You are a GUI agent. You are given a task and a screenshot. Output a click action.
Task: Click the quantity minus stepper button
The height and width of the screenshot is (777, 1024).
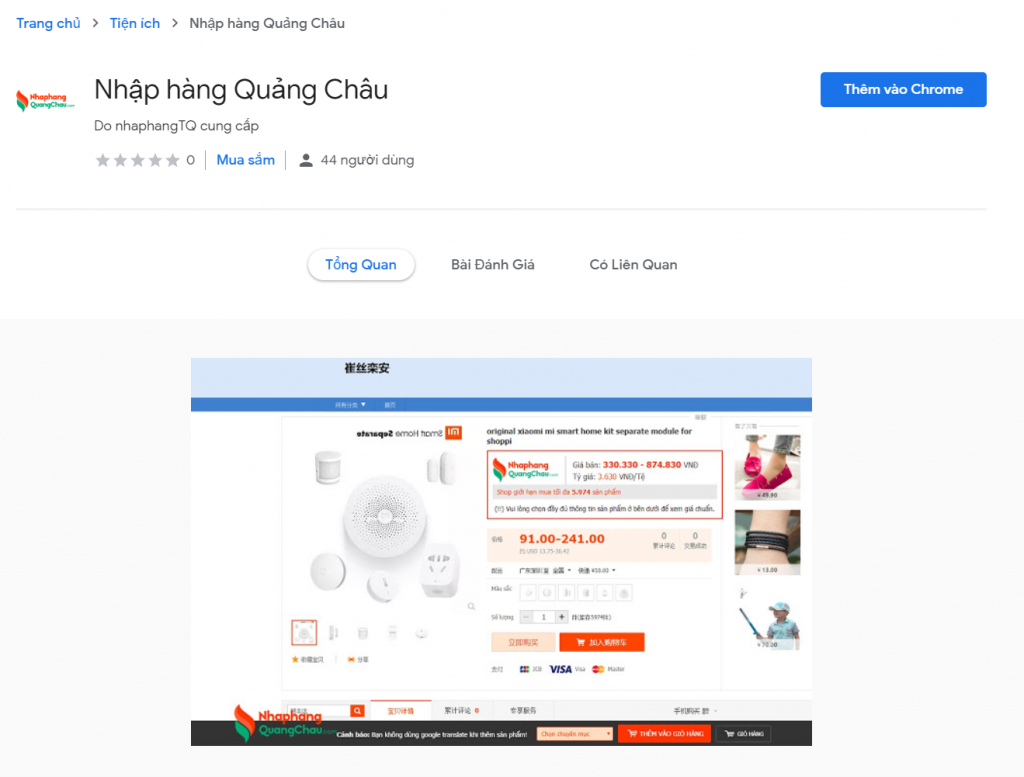pos(526,617)
